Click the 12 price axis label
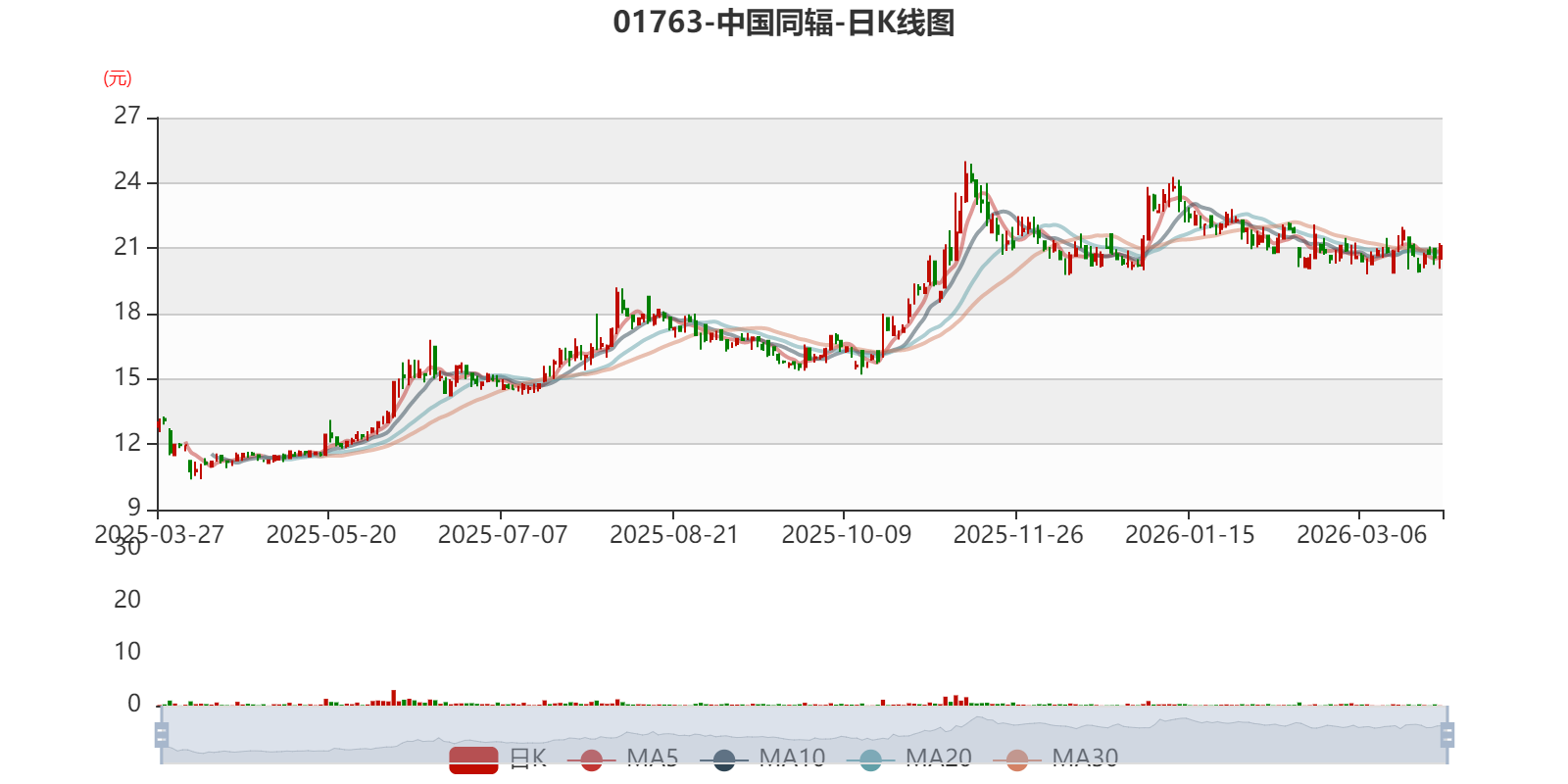The width and height of the screenshot is (1568, 784). tap(127, 443)
